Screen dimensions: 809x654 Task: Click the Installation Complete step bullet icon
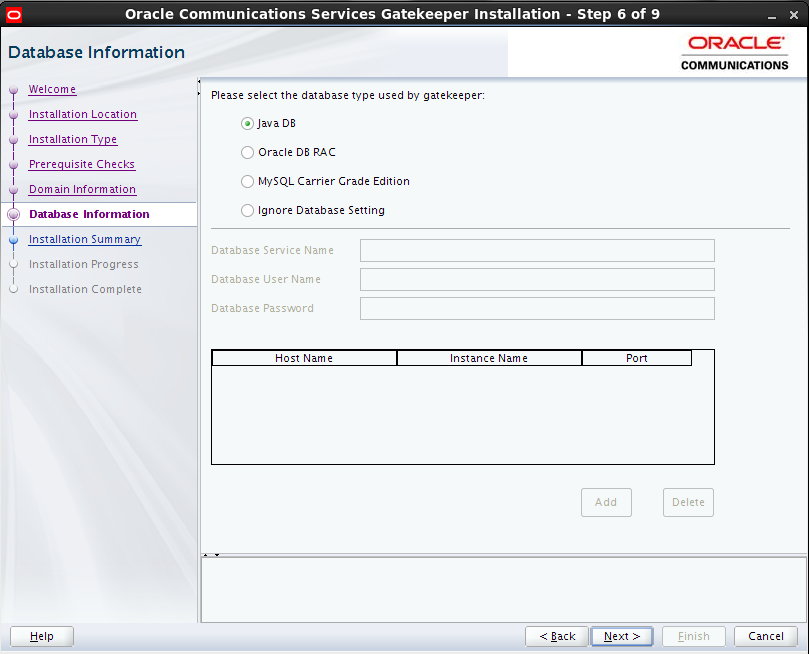coord(14,289)
